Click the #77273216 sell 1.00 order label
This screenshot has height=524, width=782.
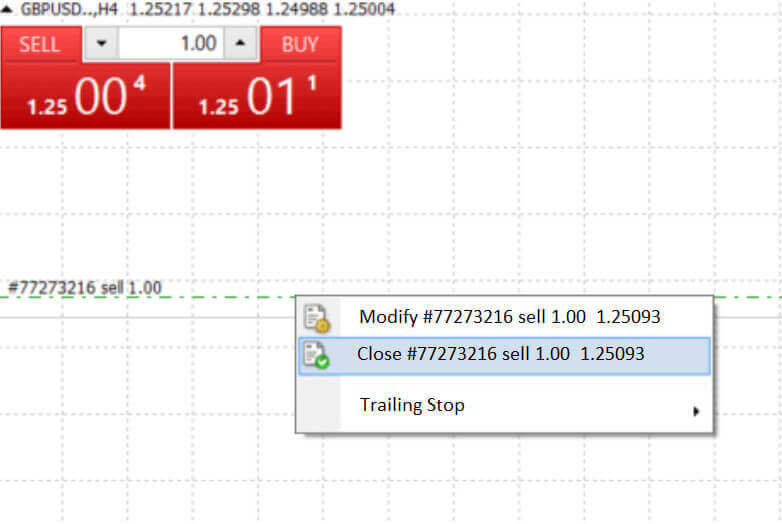click(x=85, y=288)
